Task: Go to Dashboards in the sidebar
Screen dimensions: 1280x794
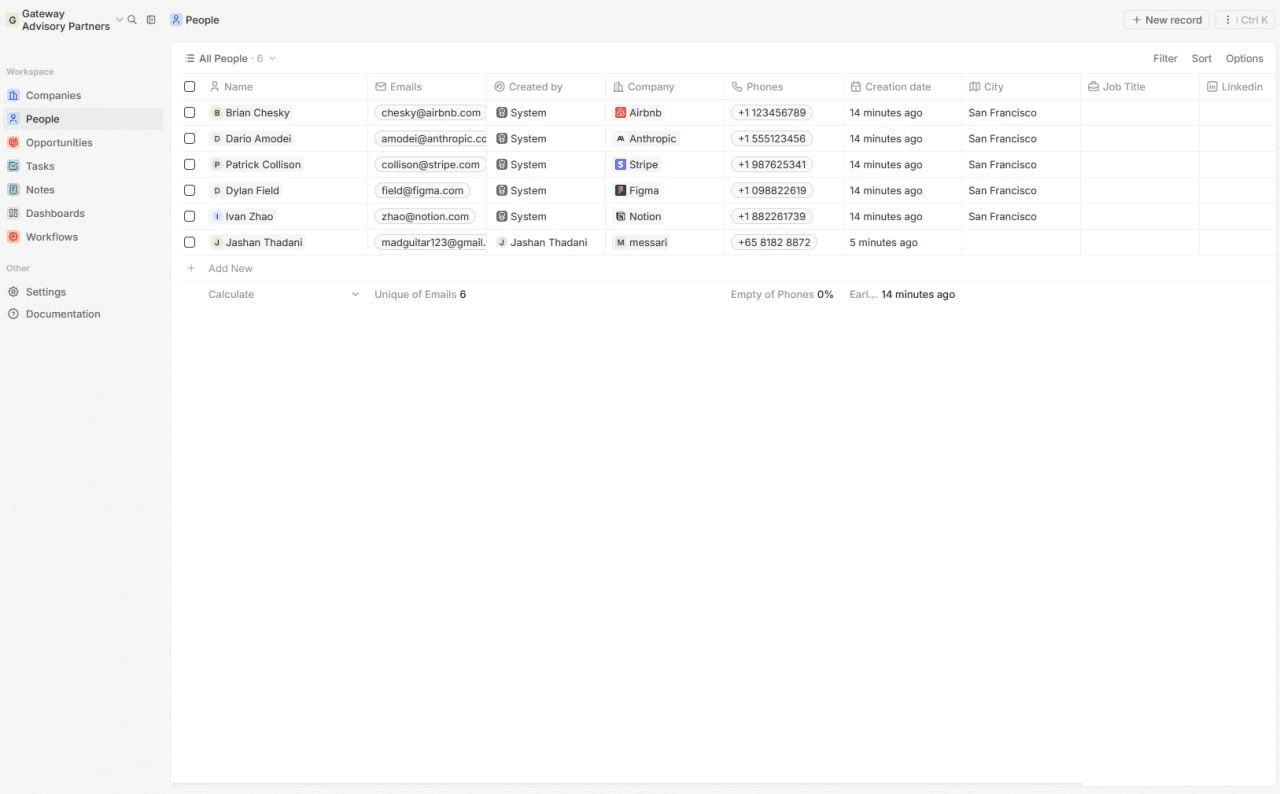Action: (x=83, y=213)
